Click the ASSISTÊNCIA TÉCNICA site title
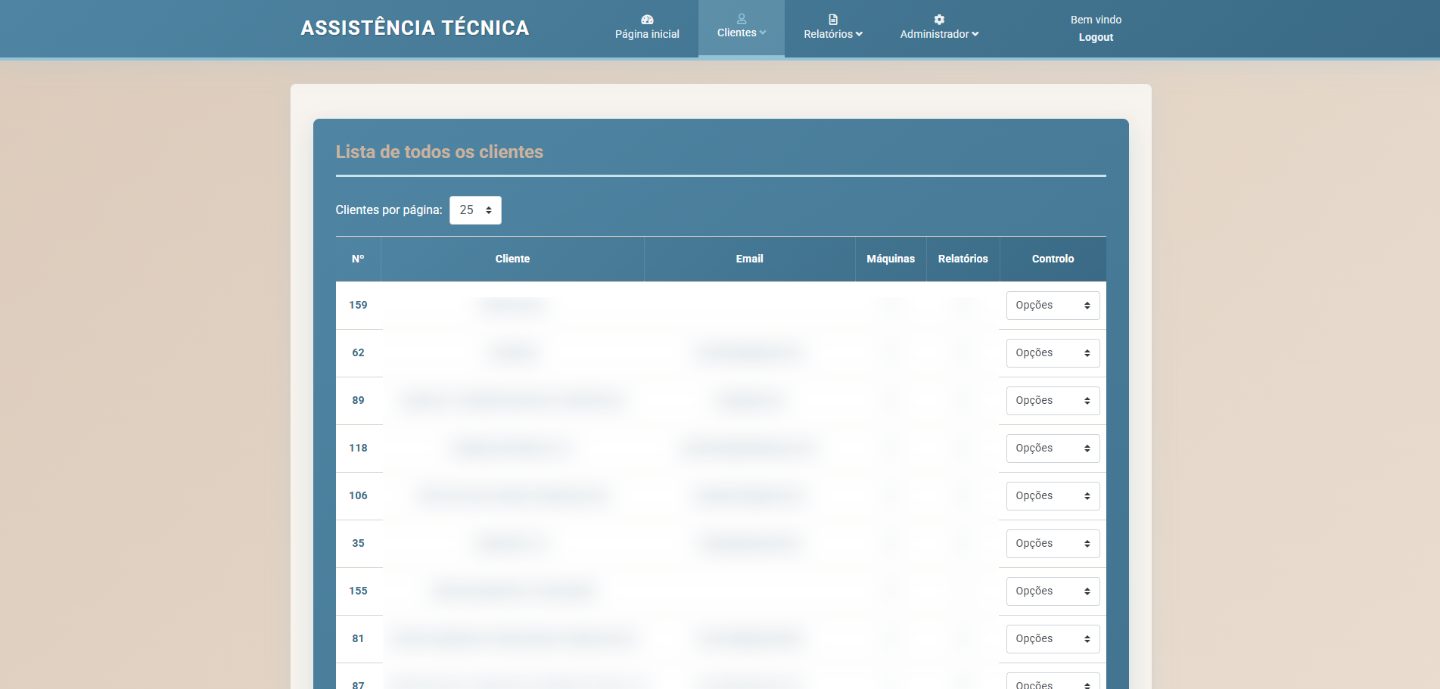 pyautogui.click(x=415, y=28)
